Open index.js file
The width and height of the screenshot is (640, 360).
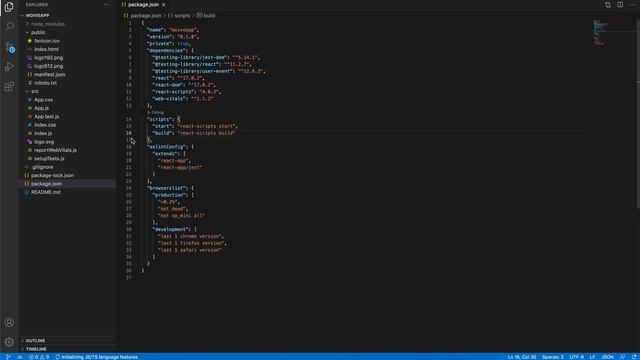(x=43, y=133)
